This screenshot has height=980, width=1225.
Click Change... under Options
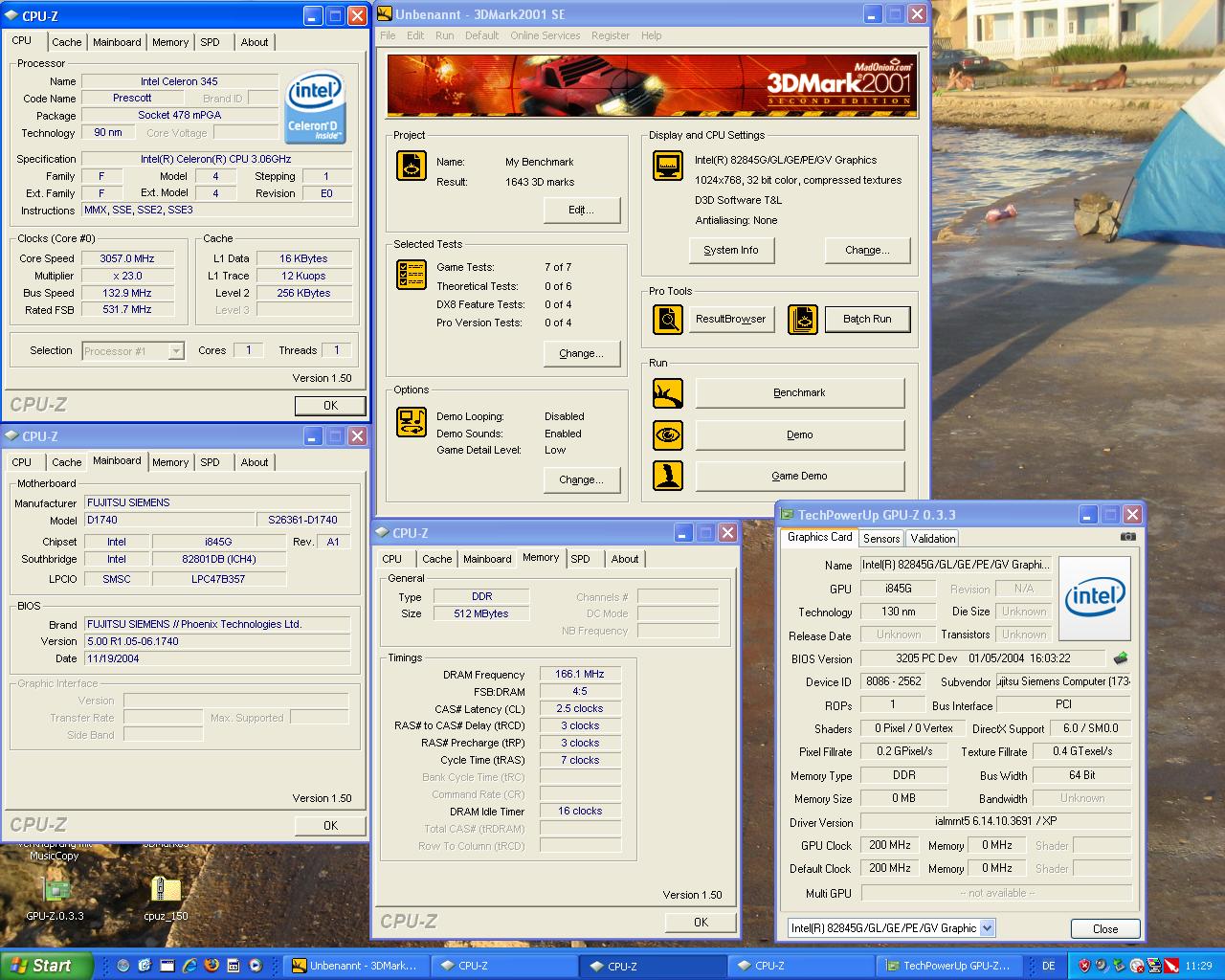(x=582, y=480)
